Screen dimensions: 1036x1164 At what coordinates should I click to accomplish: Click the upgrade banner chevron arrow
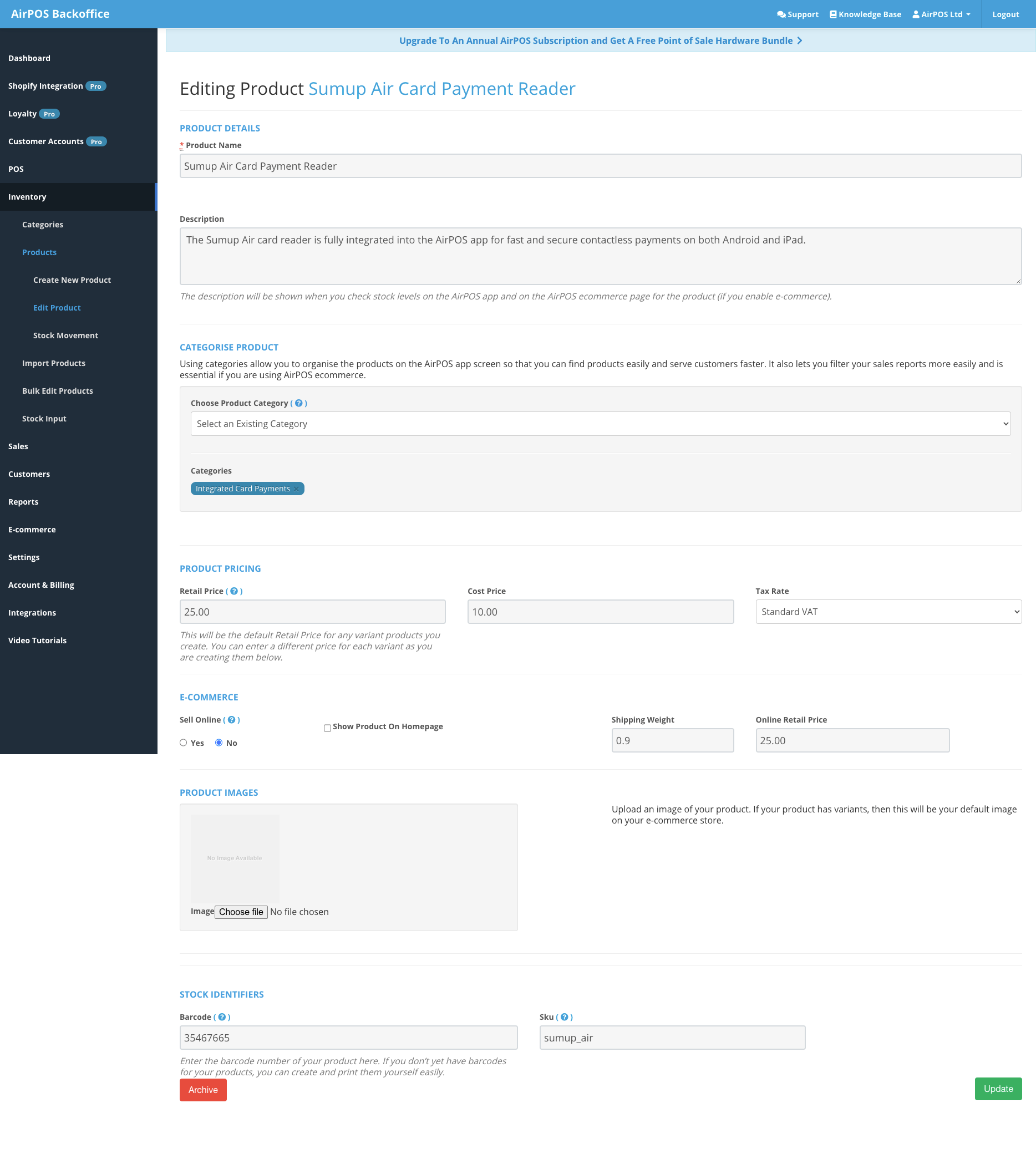(x=800, y=40)
